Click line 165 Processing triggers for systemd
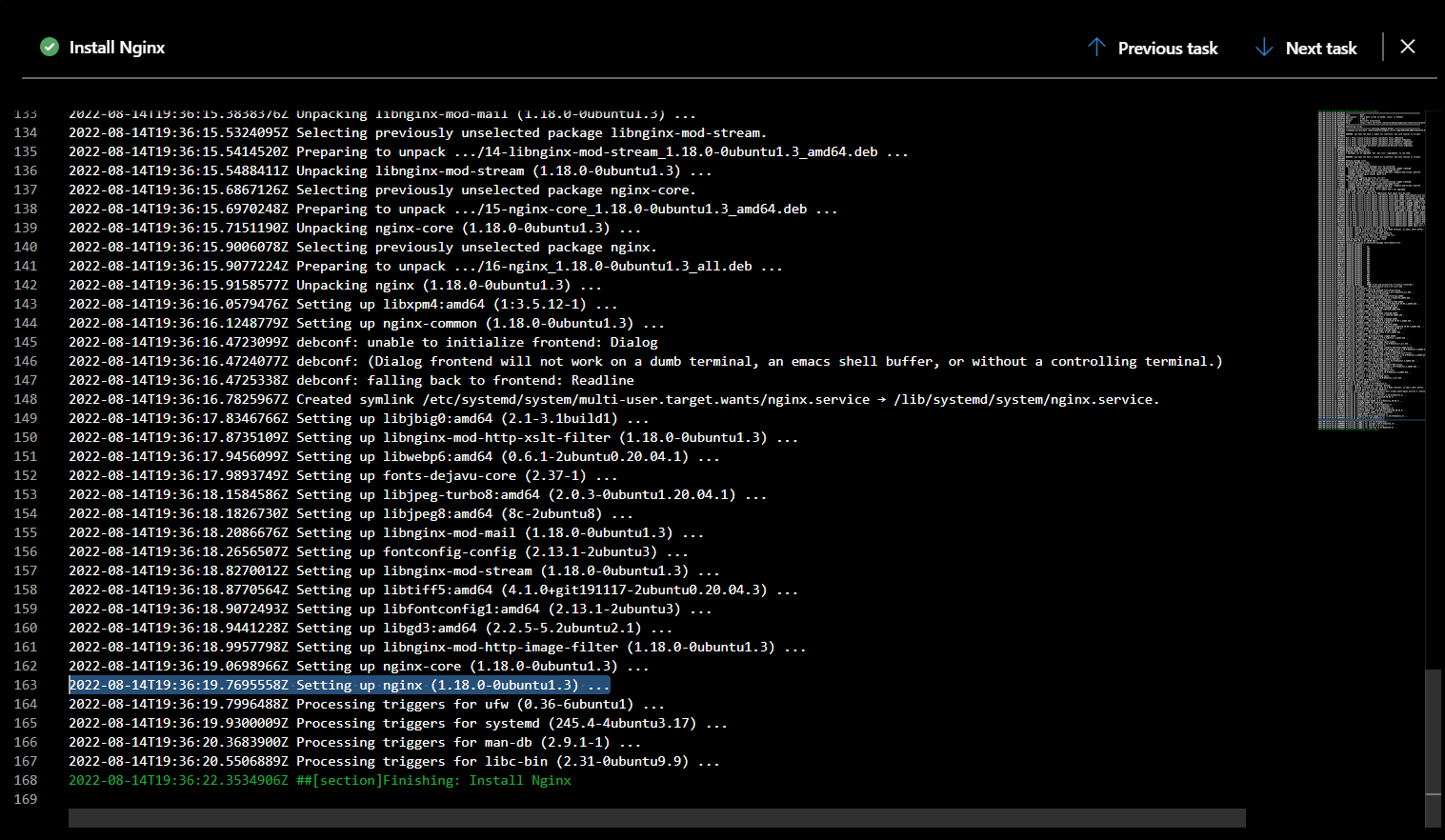This screenshot has width=1445, height=840. (x=398, y=723)
